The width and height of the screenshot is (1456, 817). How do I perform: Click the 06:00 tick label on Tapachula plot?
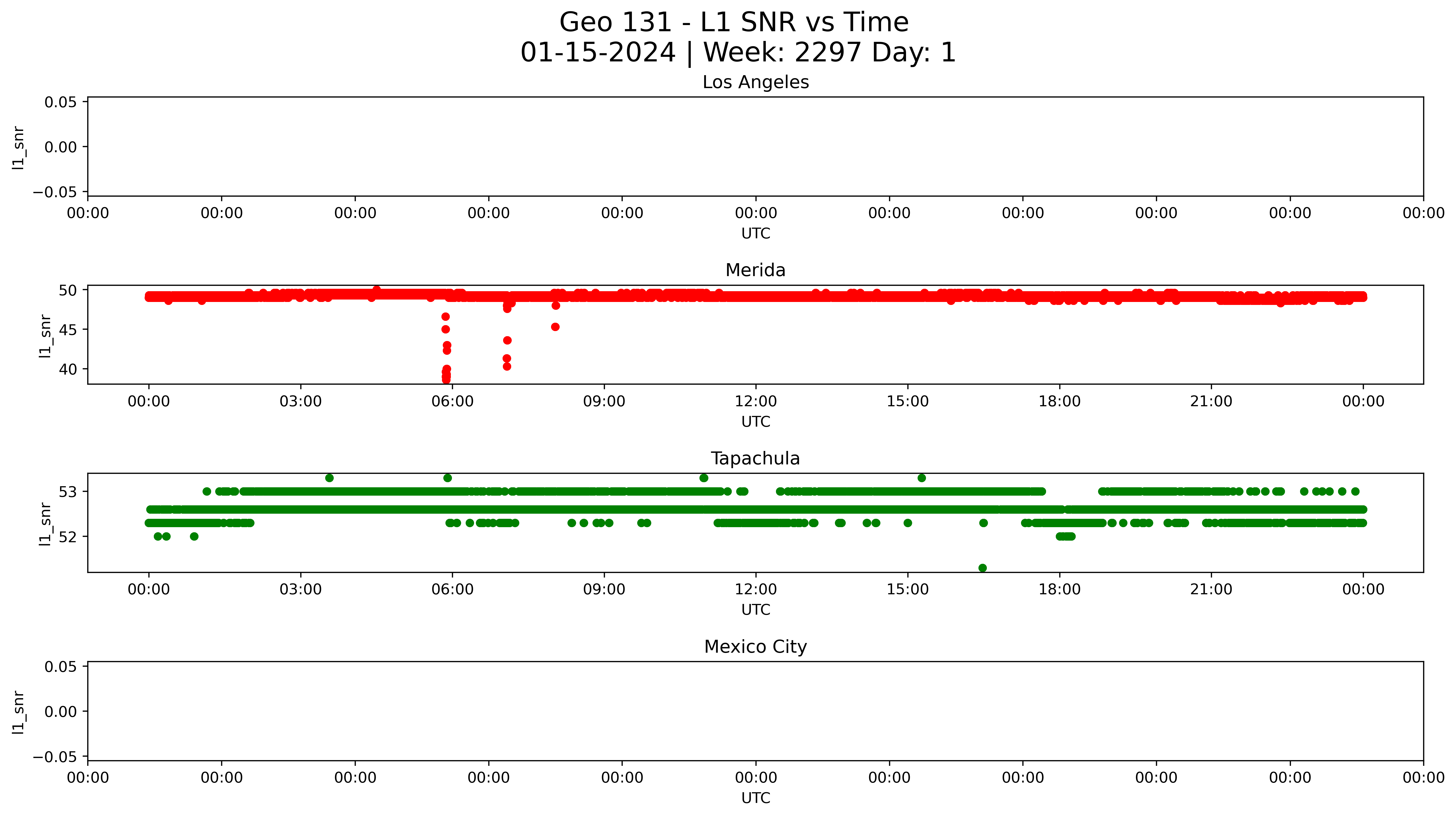452,590
